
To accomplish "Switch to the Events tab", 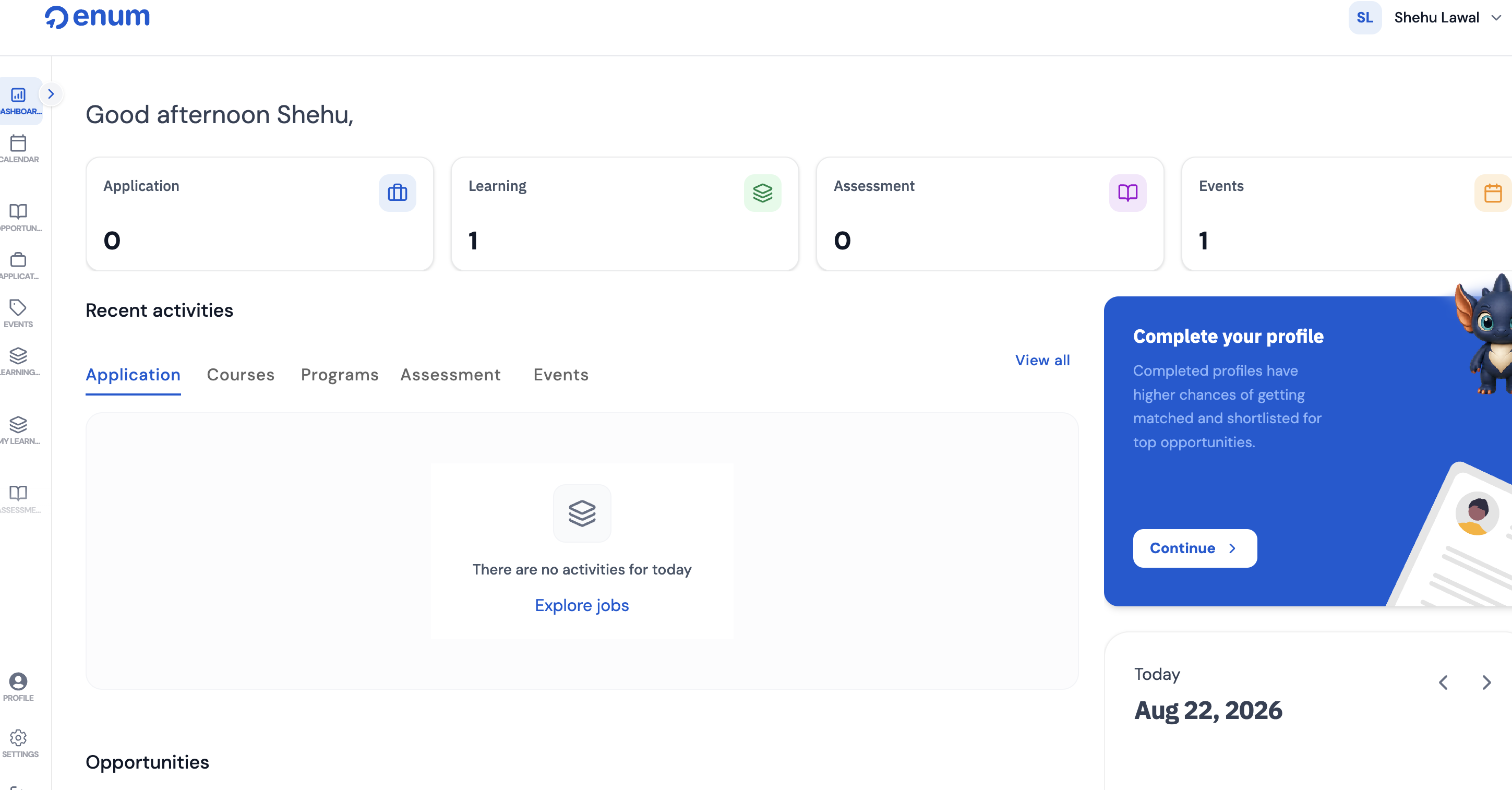I will coord(560,375).
